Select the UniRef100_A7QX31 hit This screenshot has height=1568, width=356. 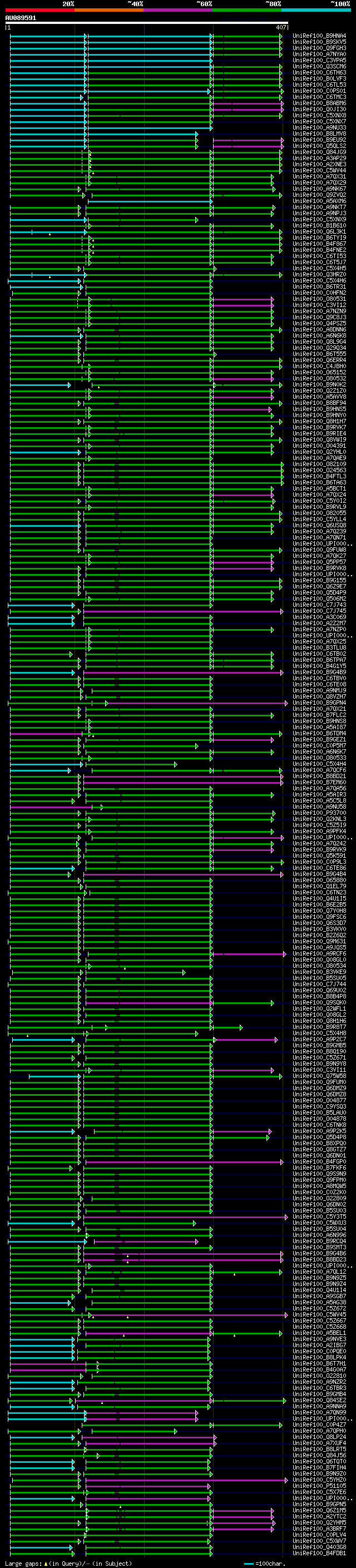[319, 176]
